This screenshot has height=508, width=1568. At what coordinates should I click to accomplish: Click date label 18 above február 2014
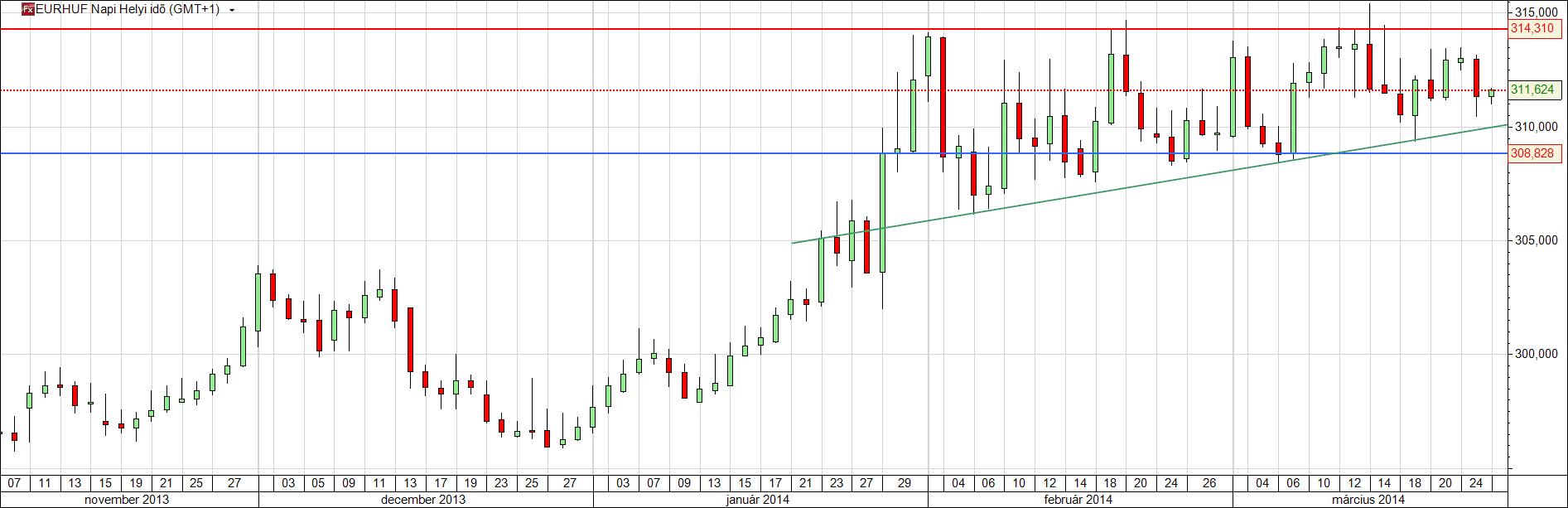(1110, 483)
